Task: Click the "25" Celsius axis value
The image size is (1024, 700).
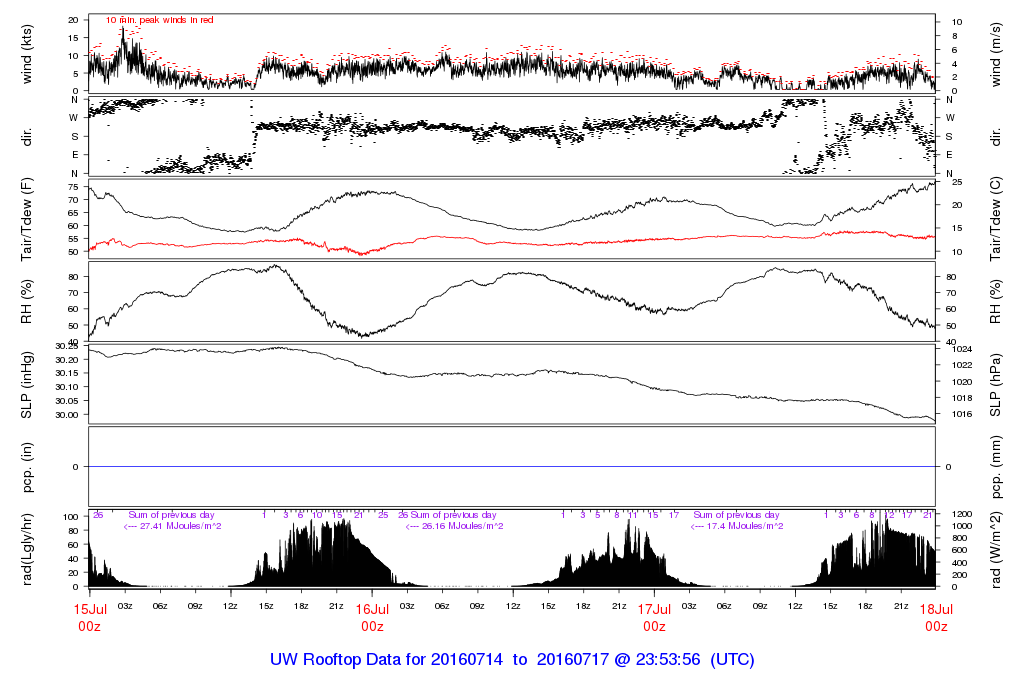Action: click(x=957, y=182)
